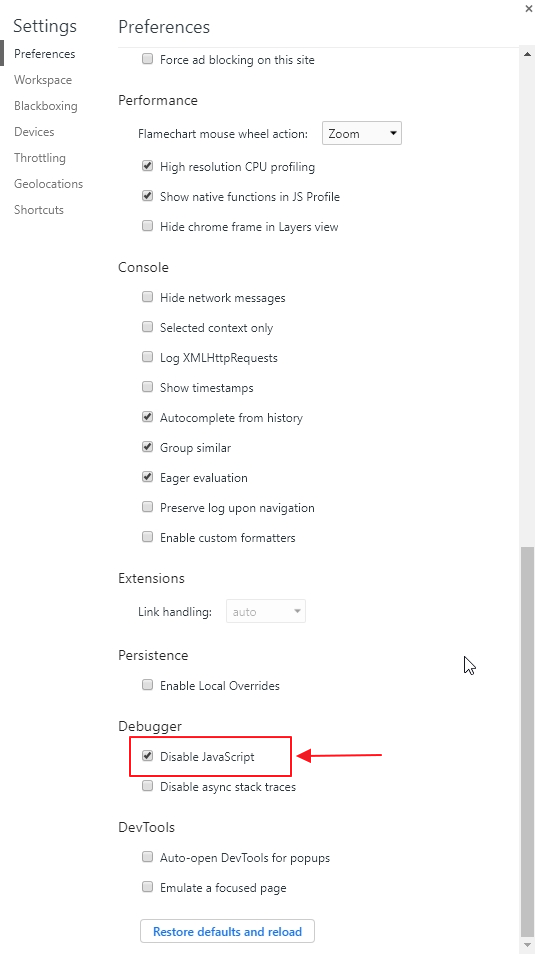535x954 pixels.
Task: Select the Throttling settings tab
Action: (x=40, y=158)
